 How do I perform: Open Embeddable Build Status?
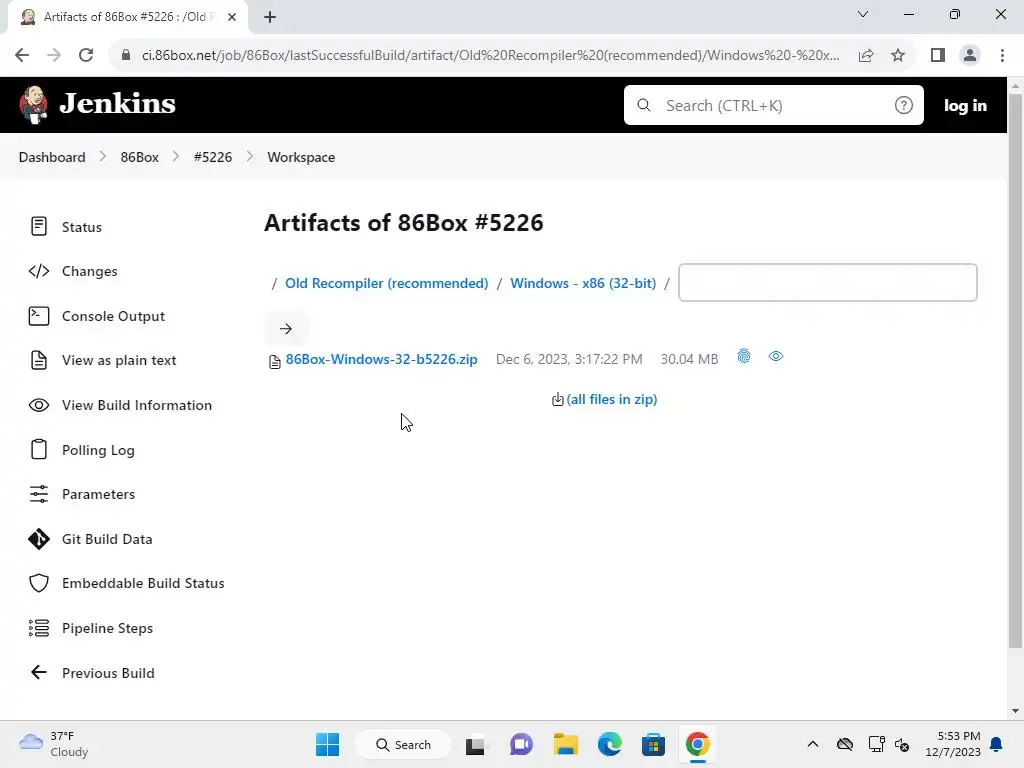[x=143, y=583]
